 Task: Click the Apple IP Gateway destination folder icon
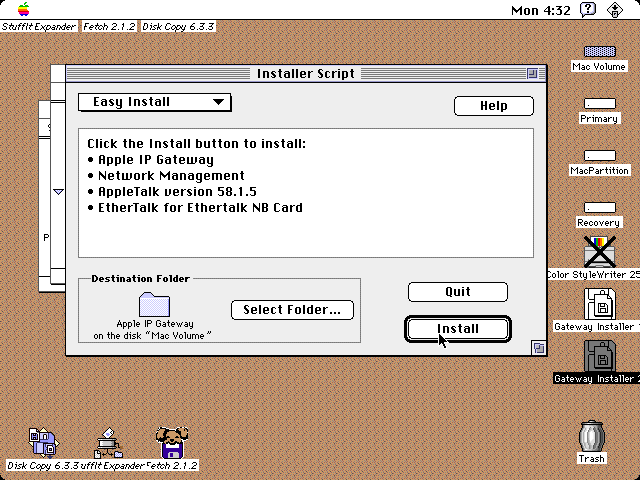point(154,304)
